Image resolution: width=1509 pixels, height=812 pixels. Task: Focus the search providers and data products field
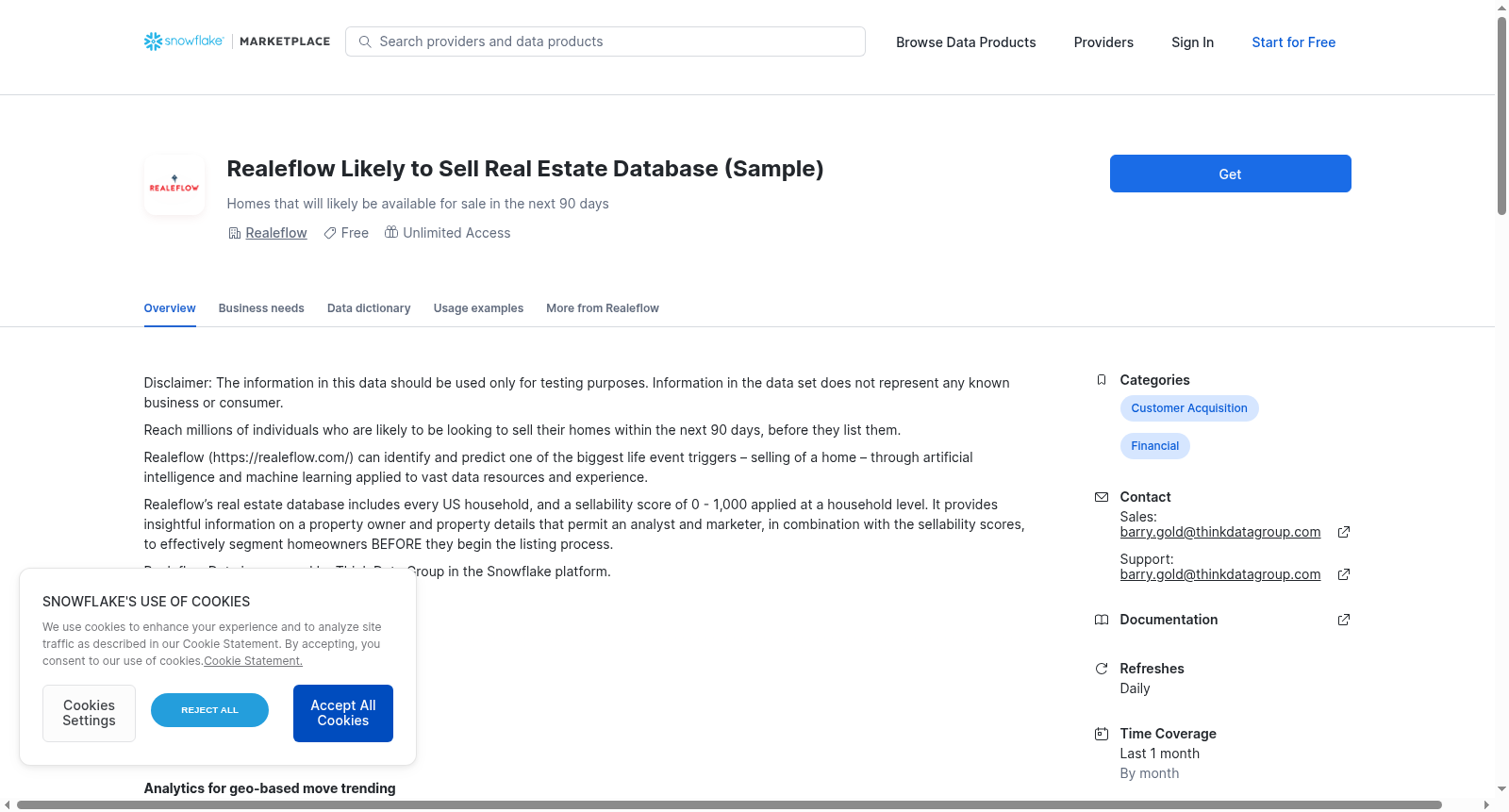tap(605, 41)
